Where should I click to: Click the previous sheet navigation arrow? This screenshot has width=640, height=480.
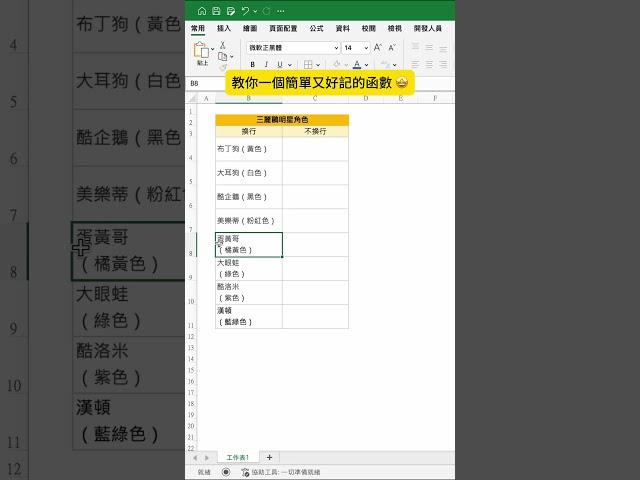click(x=196, y=458)
